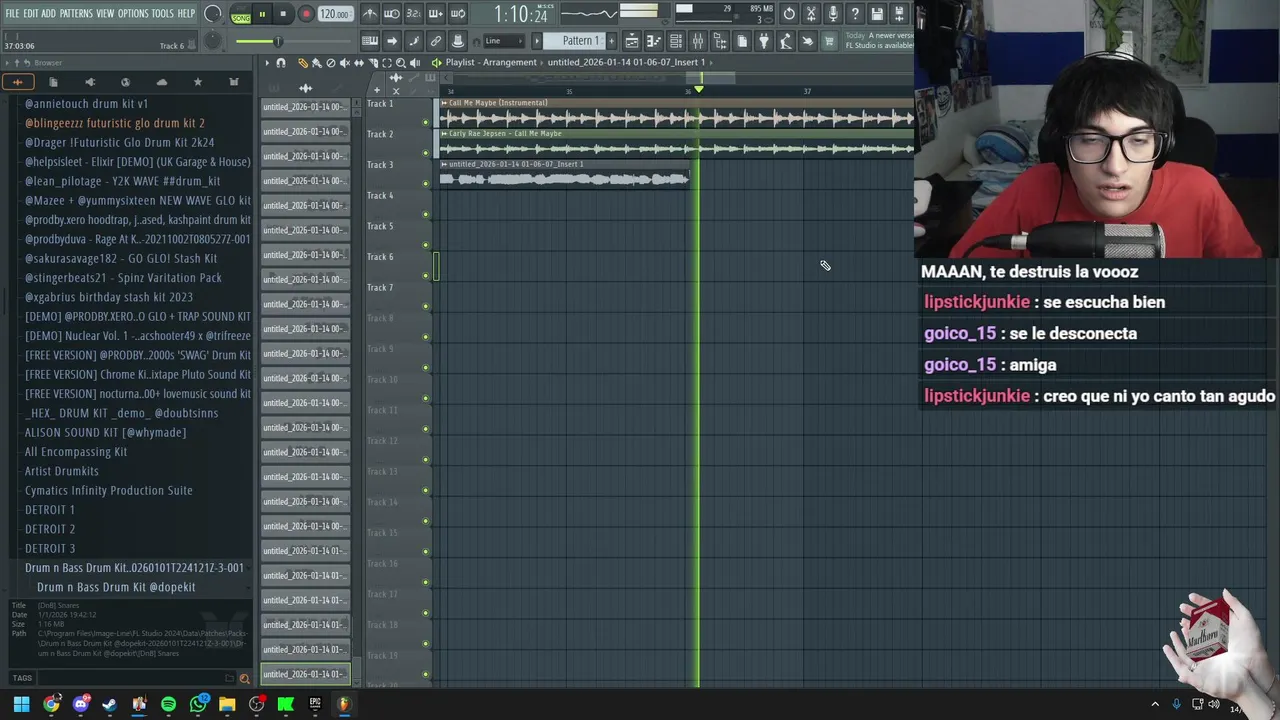Toggle overdub/blend recording icon
Screen dimensions: 1280x720
click(x=436, y=14)
